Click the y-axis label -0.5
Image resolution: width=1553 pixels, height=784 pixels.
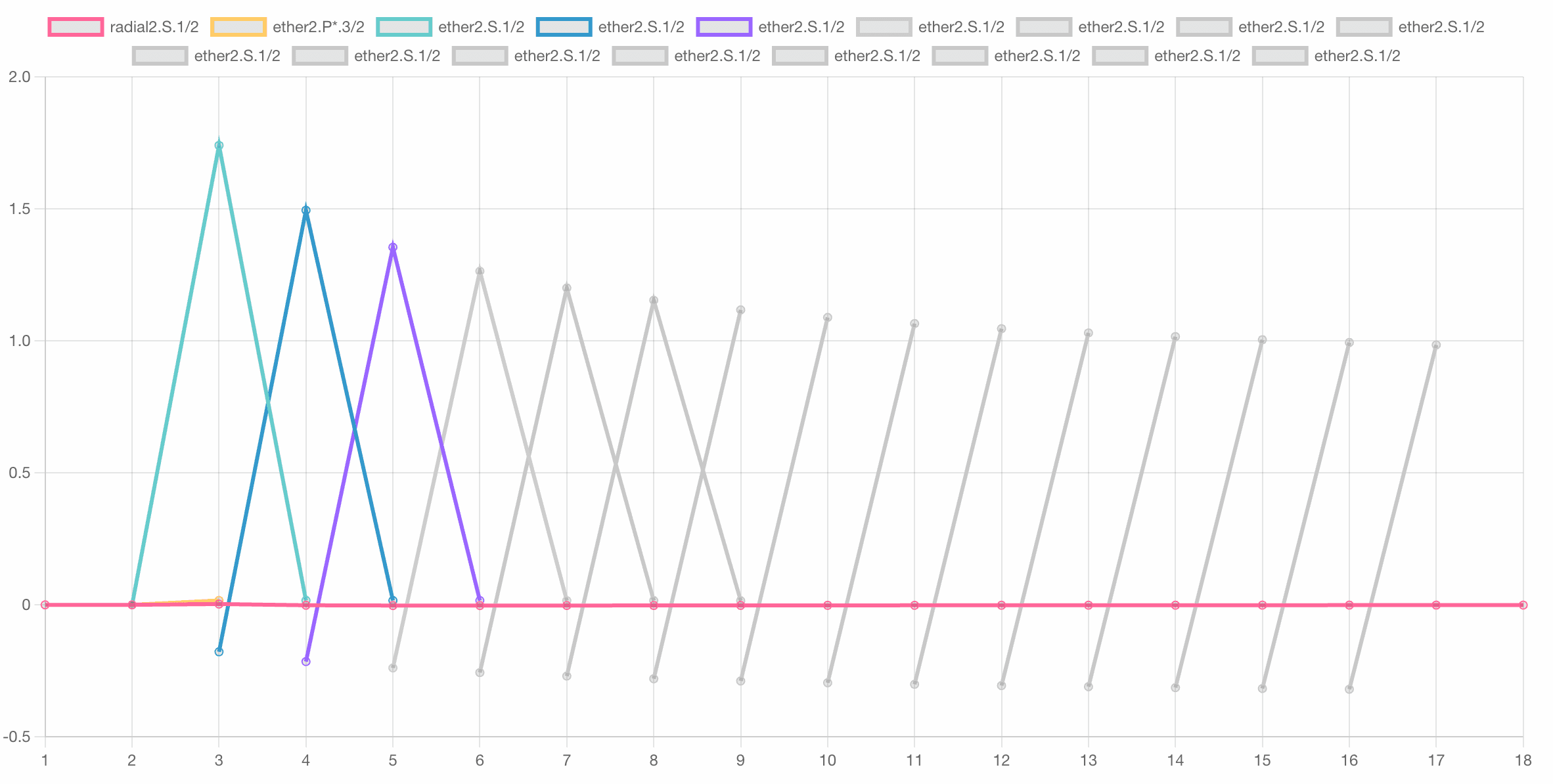[17, 737]
